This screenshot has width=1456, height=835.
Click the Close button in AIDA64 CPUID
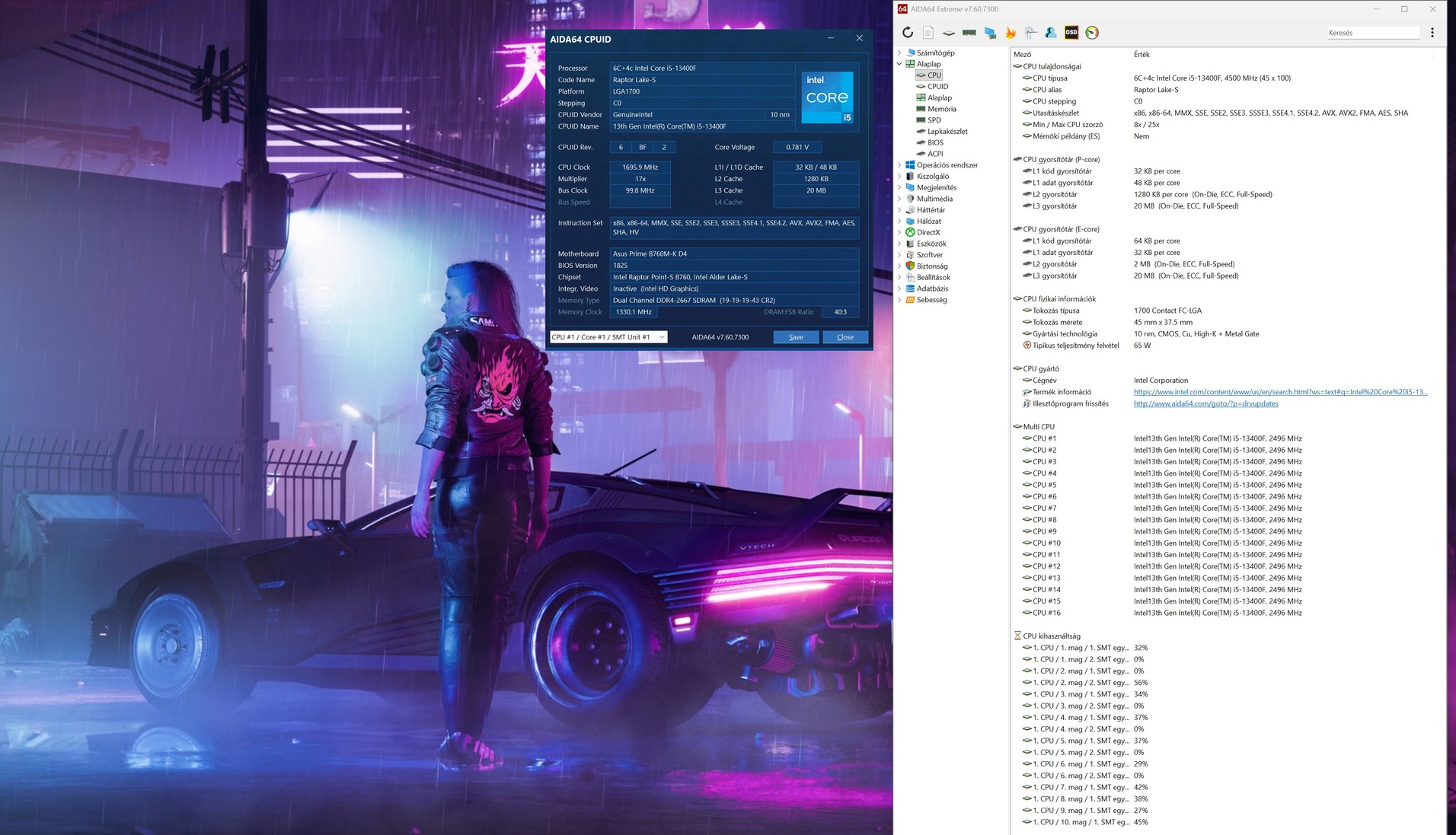(x=845, y=337)
